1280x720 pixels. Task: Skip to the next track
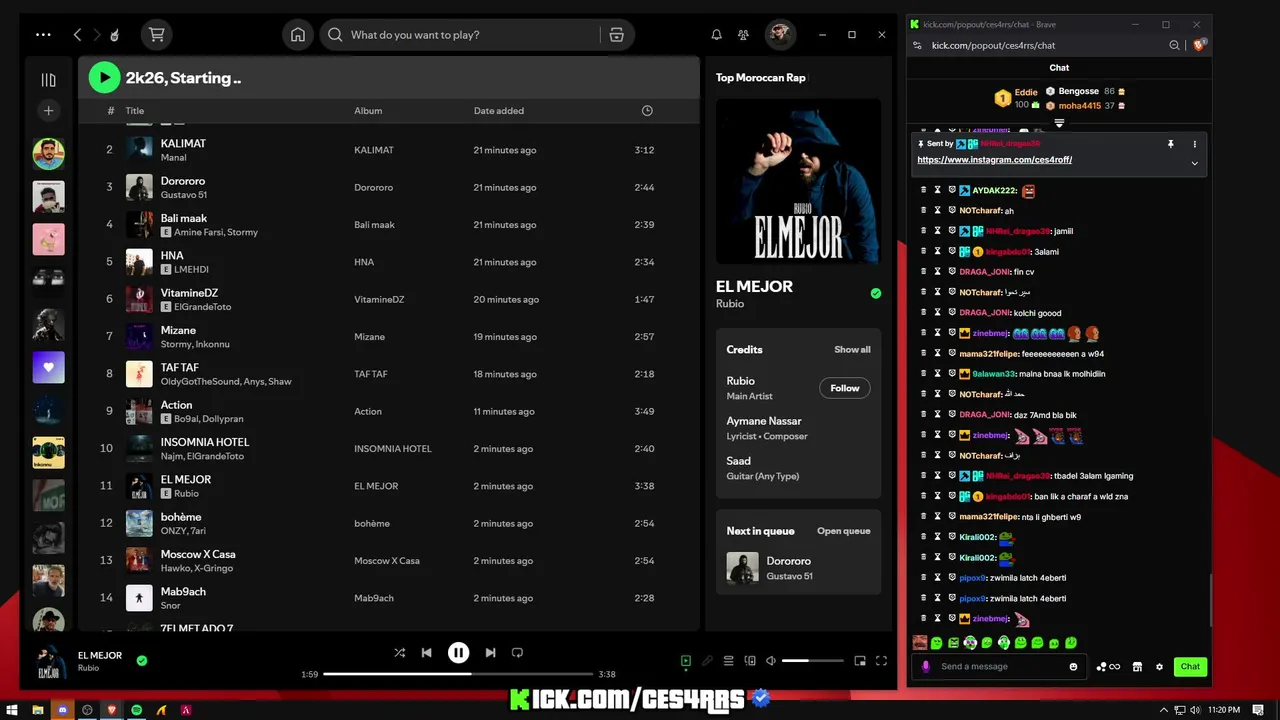click(x=490, y=652)
